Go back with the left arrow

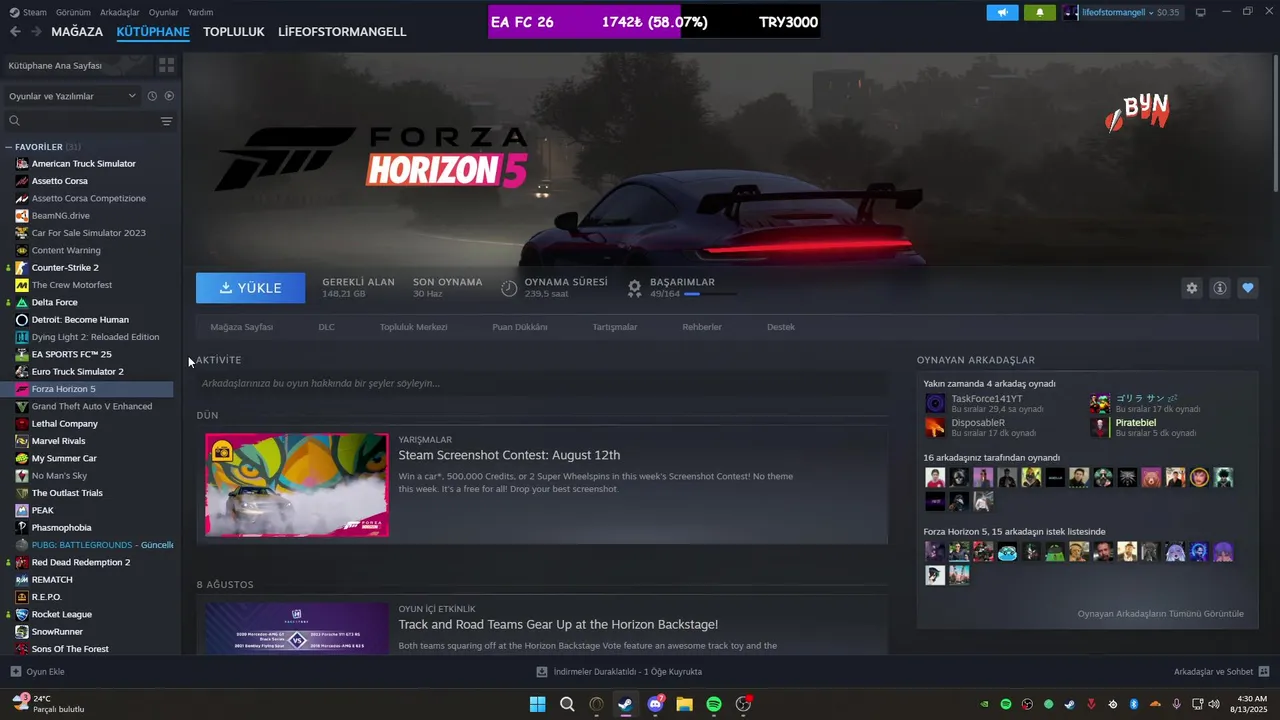(x=15, y=32)
